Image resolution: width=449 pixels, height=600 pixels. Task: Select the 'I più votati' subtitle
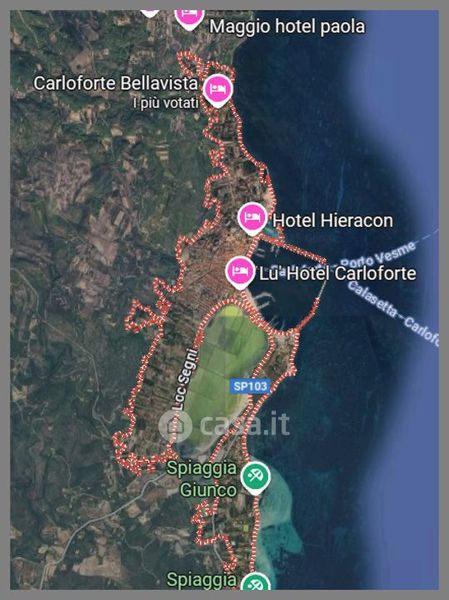coord(166,103)
